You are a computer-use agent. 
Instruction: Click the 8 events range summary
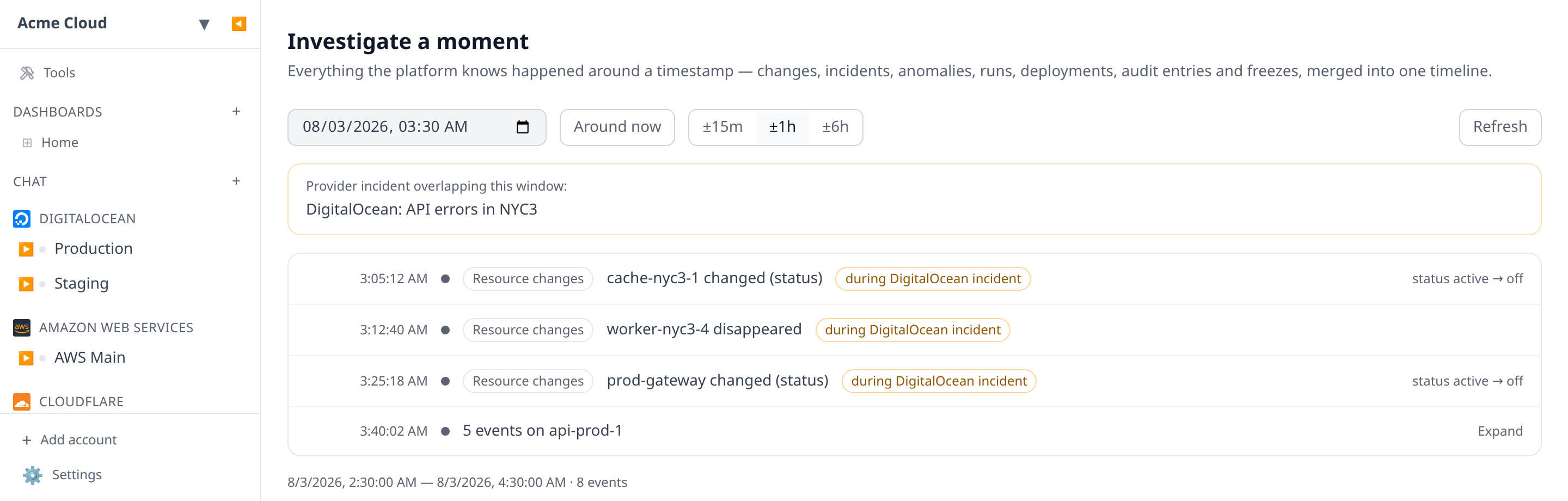coord(457,482)
